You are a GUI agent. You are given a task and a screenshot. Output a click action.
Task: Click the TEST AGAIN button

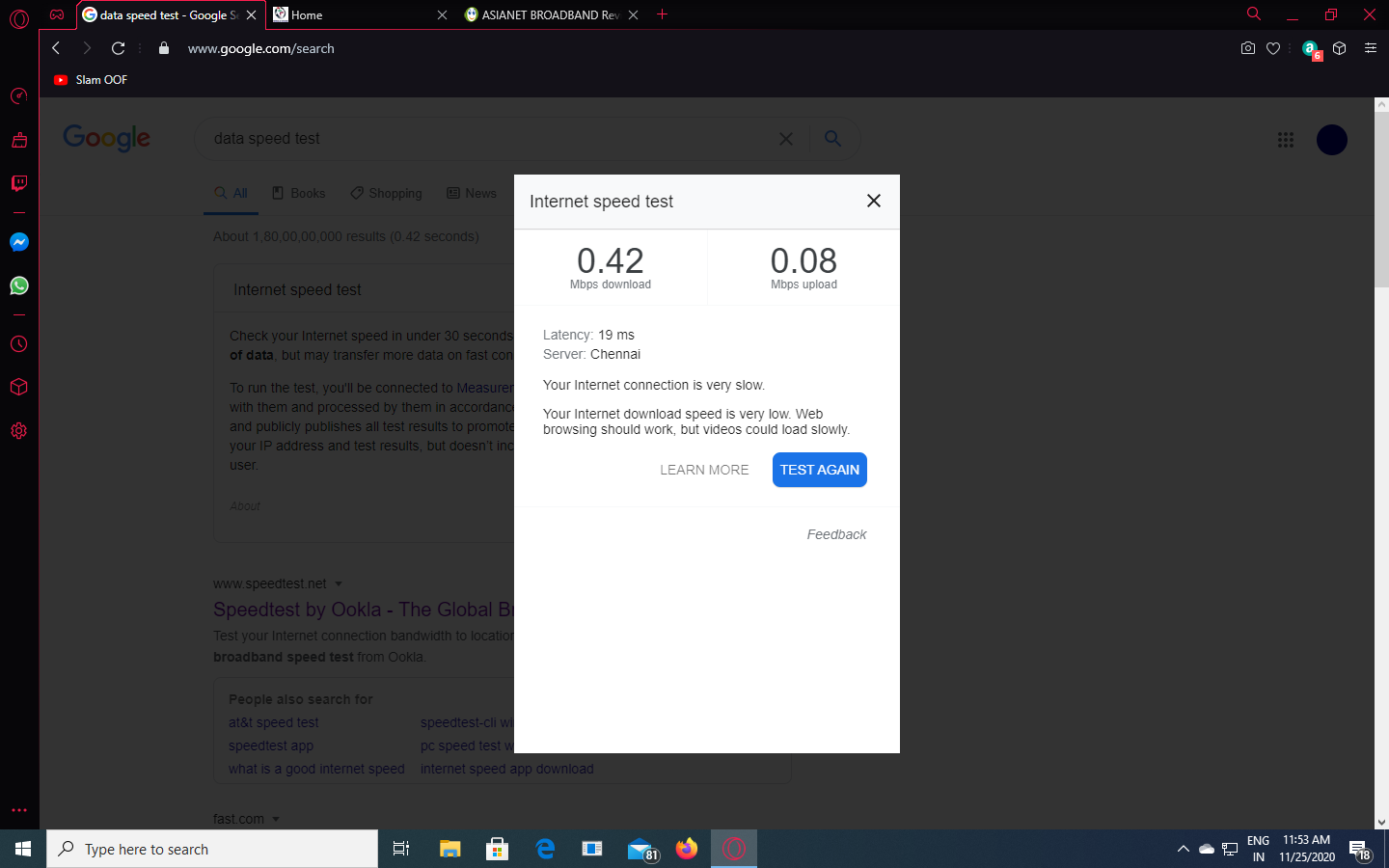(x=819, y=470)
